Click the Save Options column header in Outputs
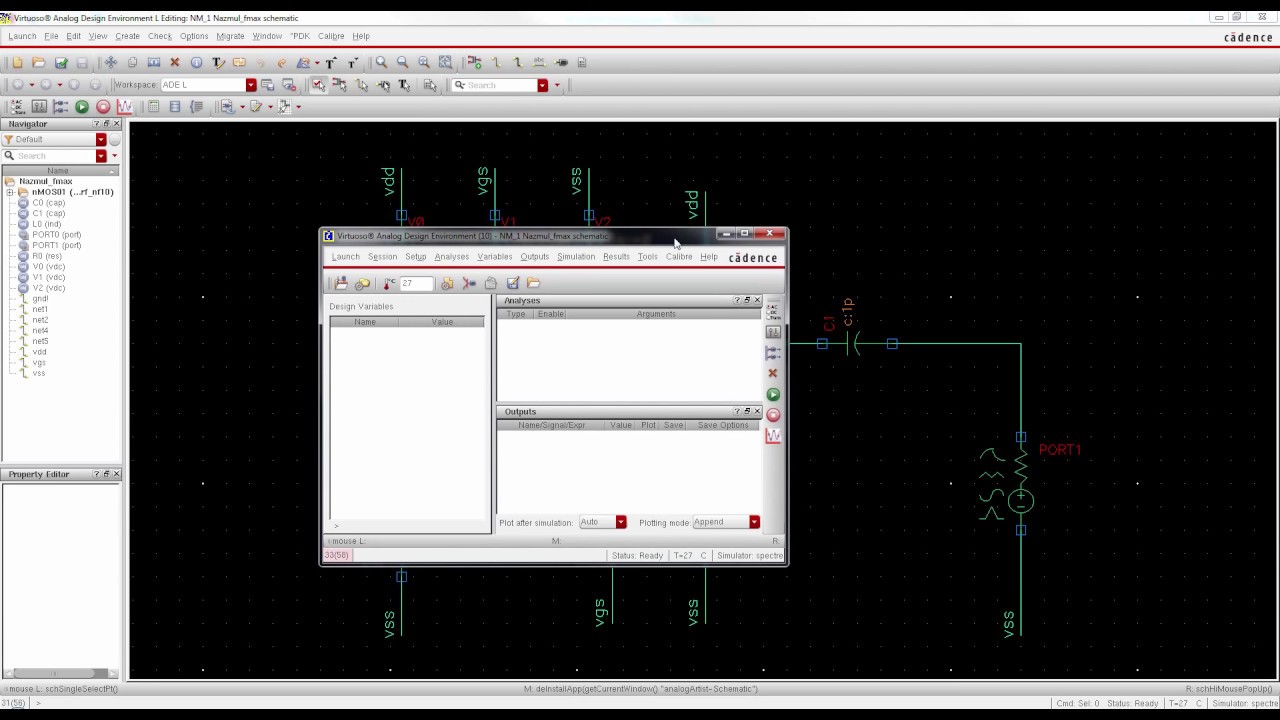The width and height of the screenshot is (1280, 720). (723, 425)
